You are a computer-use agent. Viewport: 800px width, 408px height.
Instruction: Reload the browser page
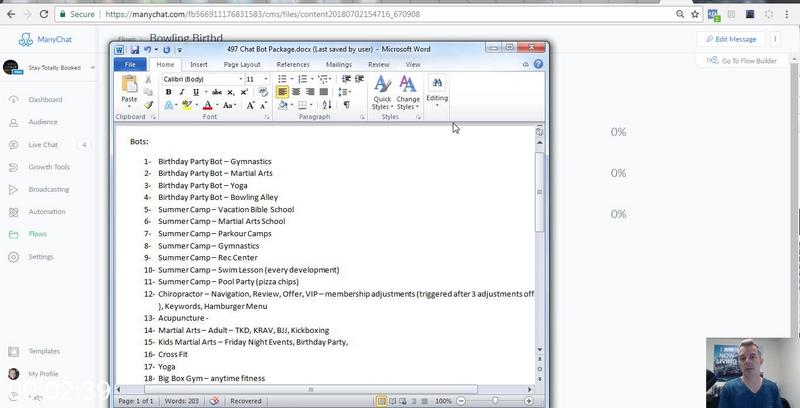(44, 14)
